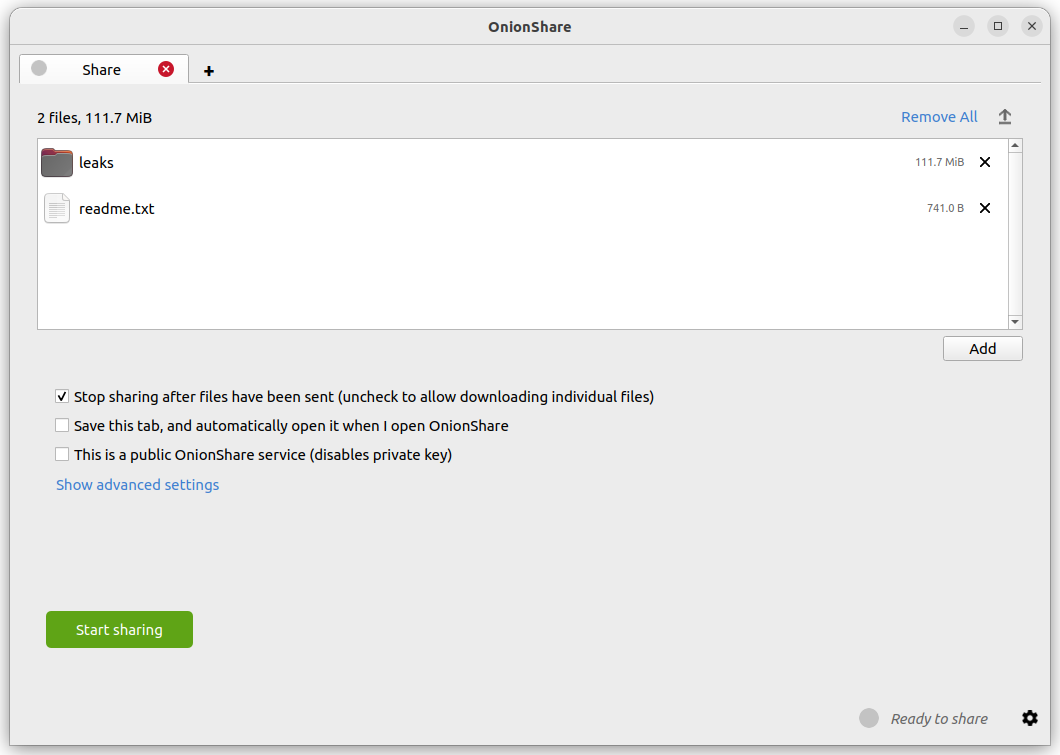The height and width of the screenshot is (755, 1060).
Task: Remove readme.txt from the file list
Action: pos(985,208)
